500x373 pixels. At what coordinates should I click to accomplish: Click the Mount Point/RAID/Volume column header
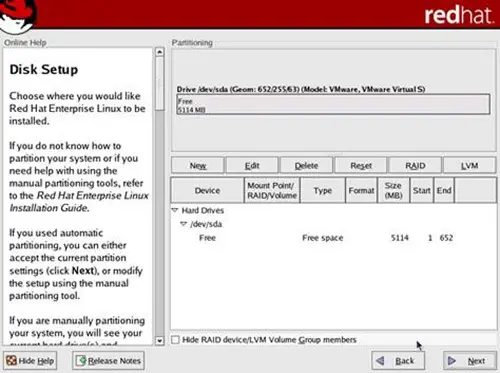coord(272,190)
